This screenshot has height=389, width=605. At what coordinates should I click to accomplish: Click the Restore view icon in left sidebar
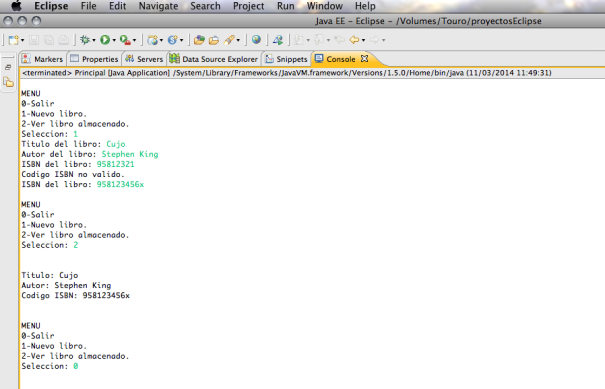(x=8, y=67)
